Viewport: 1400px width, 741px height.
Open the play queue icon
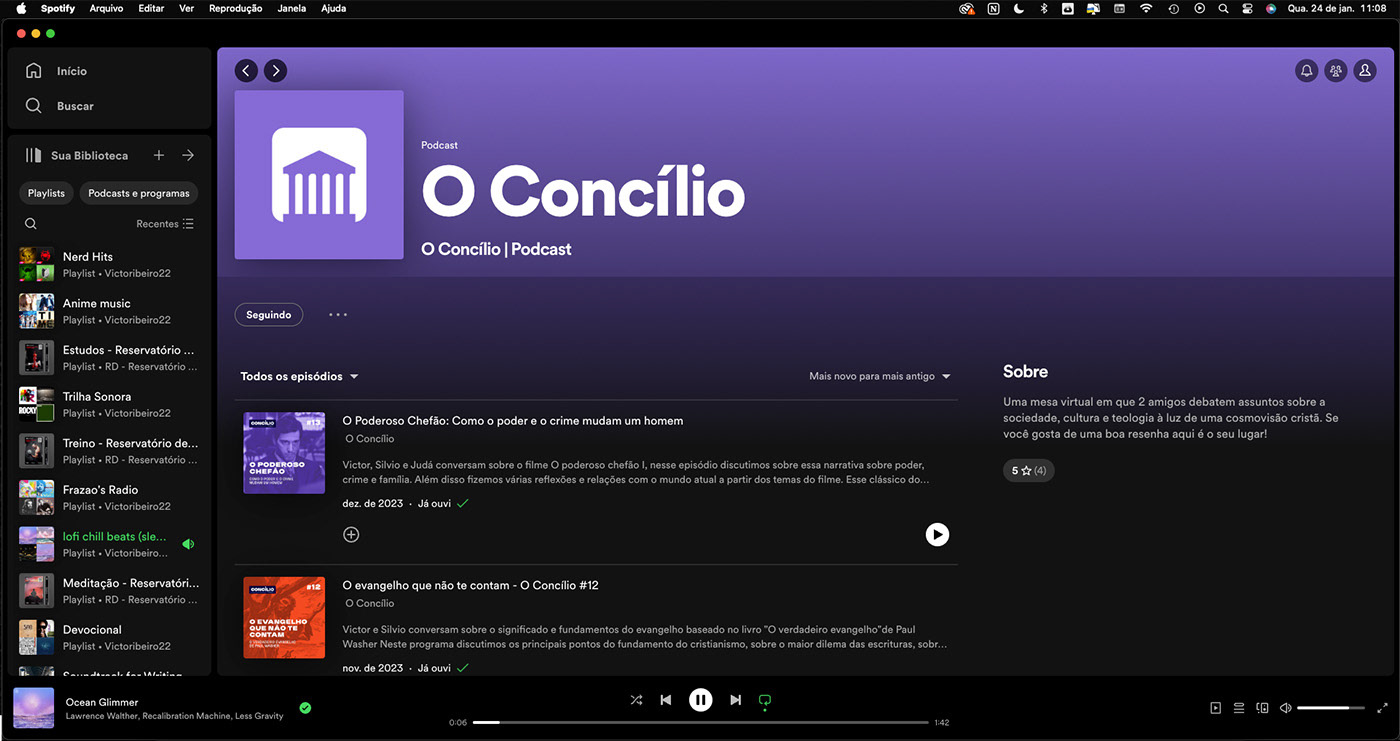[1238, 708]
